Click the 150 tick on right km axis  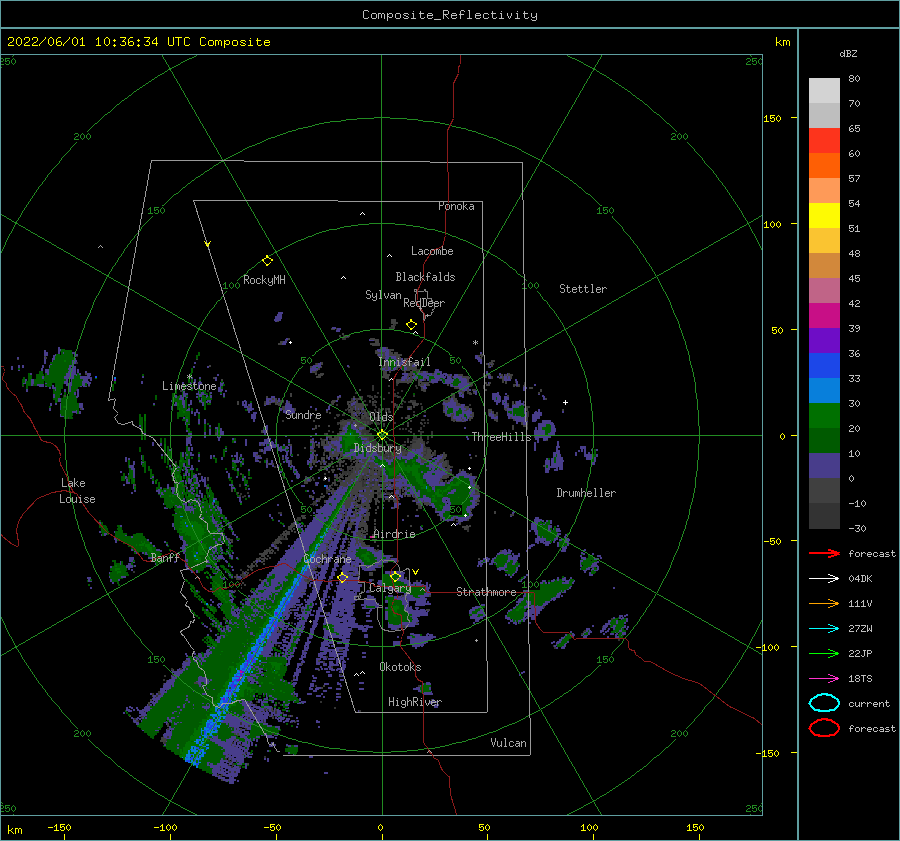[x=772, y=118]
